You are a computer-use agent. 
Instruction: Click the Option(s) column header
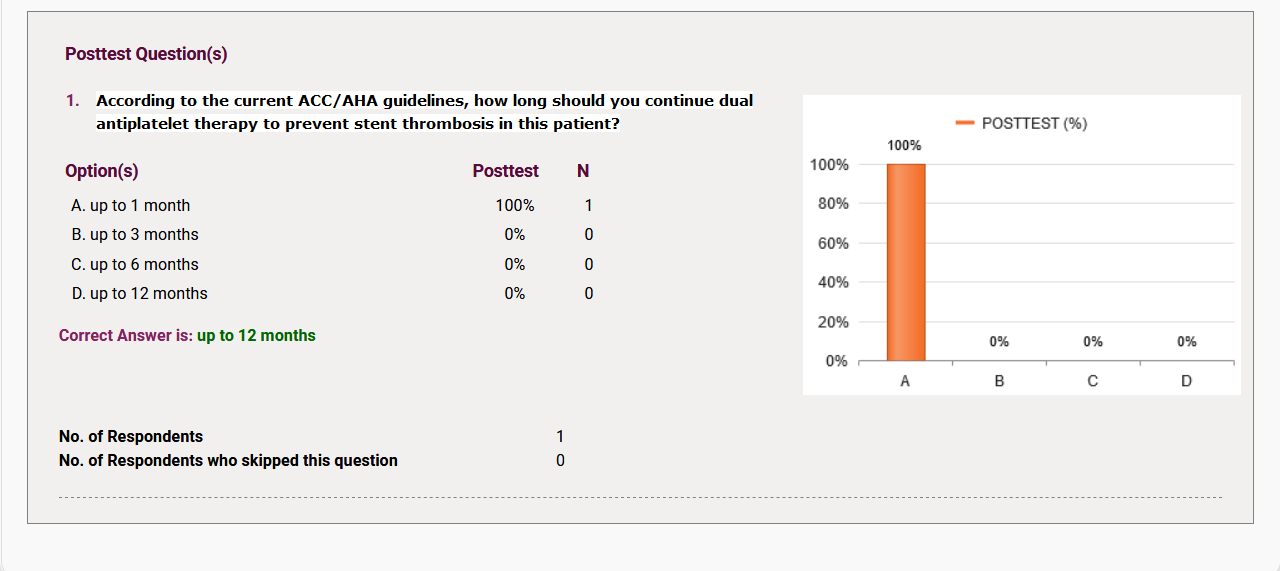tap(102, 171)
